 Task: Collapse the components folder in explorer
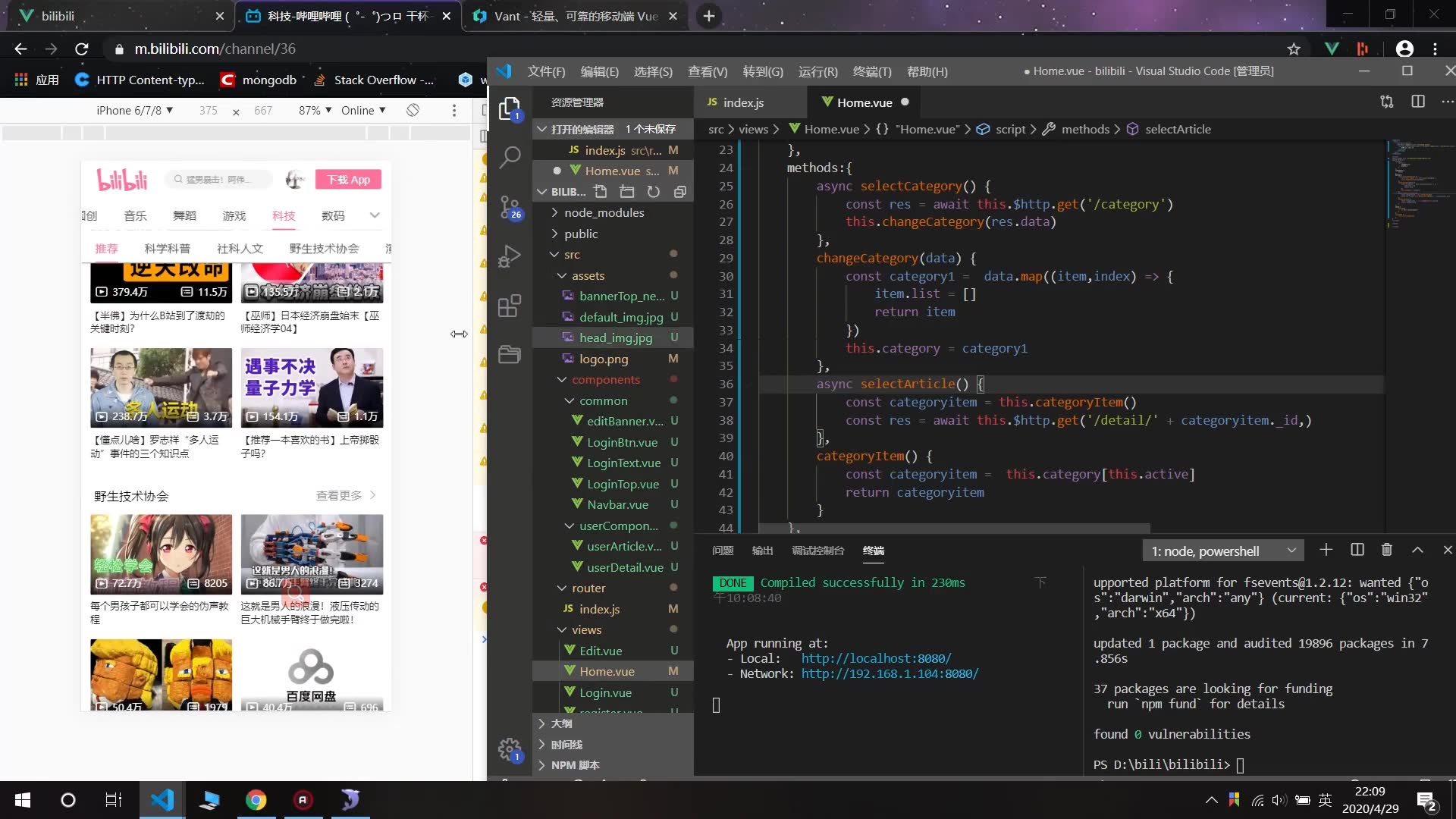point(605,380)
